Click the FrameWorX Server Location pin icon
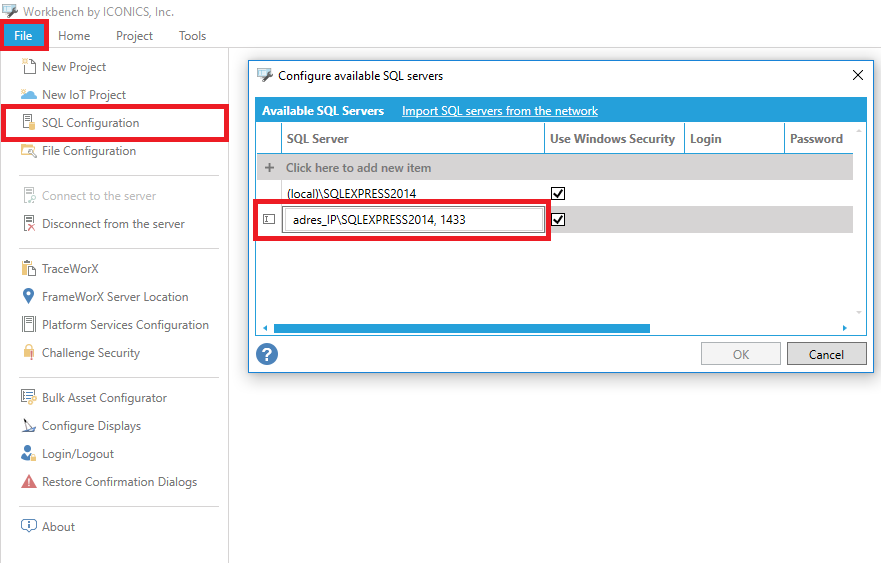 [28, 296]
